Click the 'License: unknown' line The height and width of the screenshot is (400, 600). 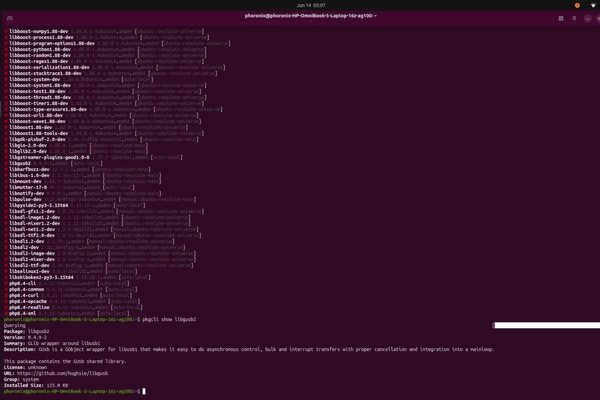click(x=25, y=367)
